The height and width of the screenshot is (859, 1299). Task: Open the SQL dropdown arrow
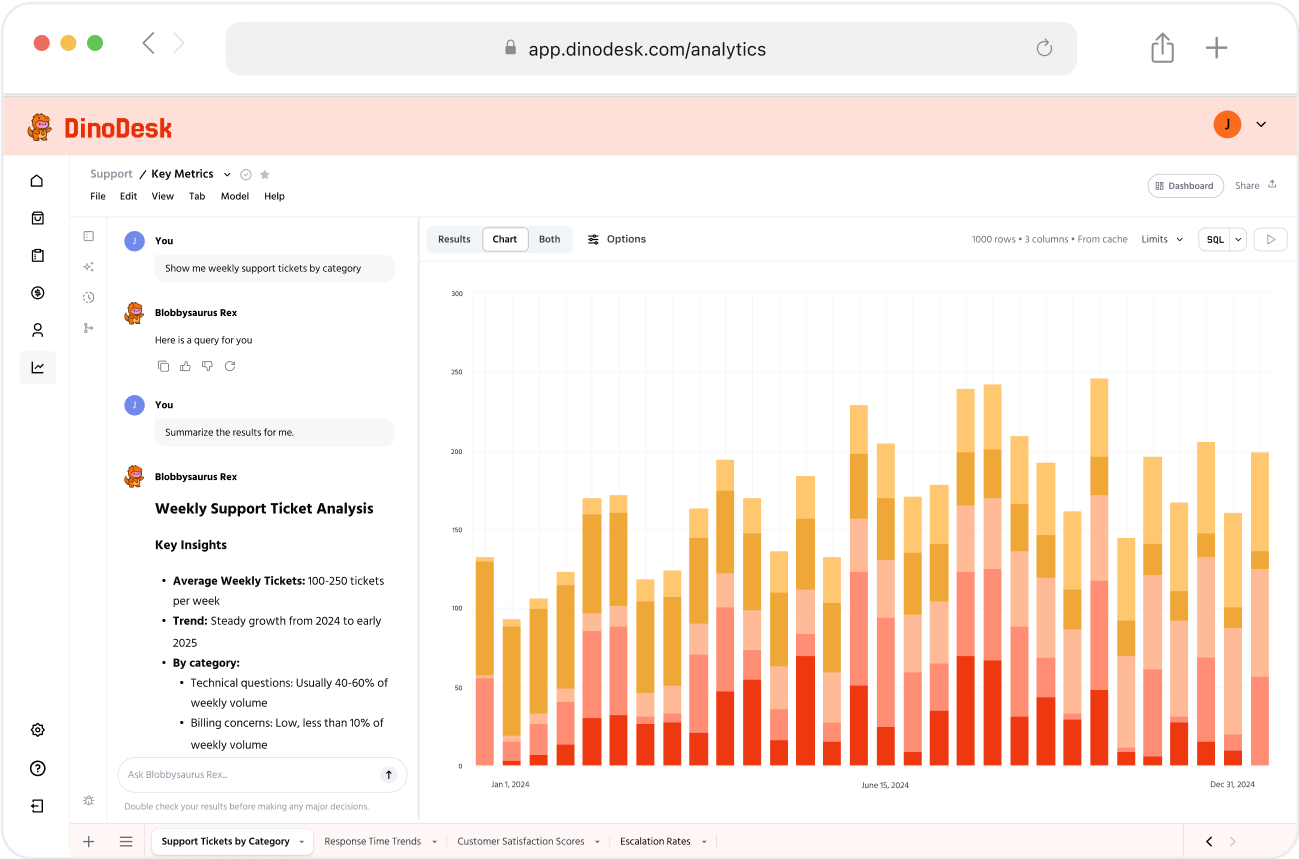coord(1238,239)
